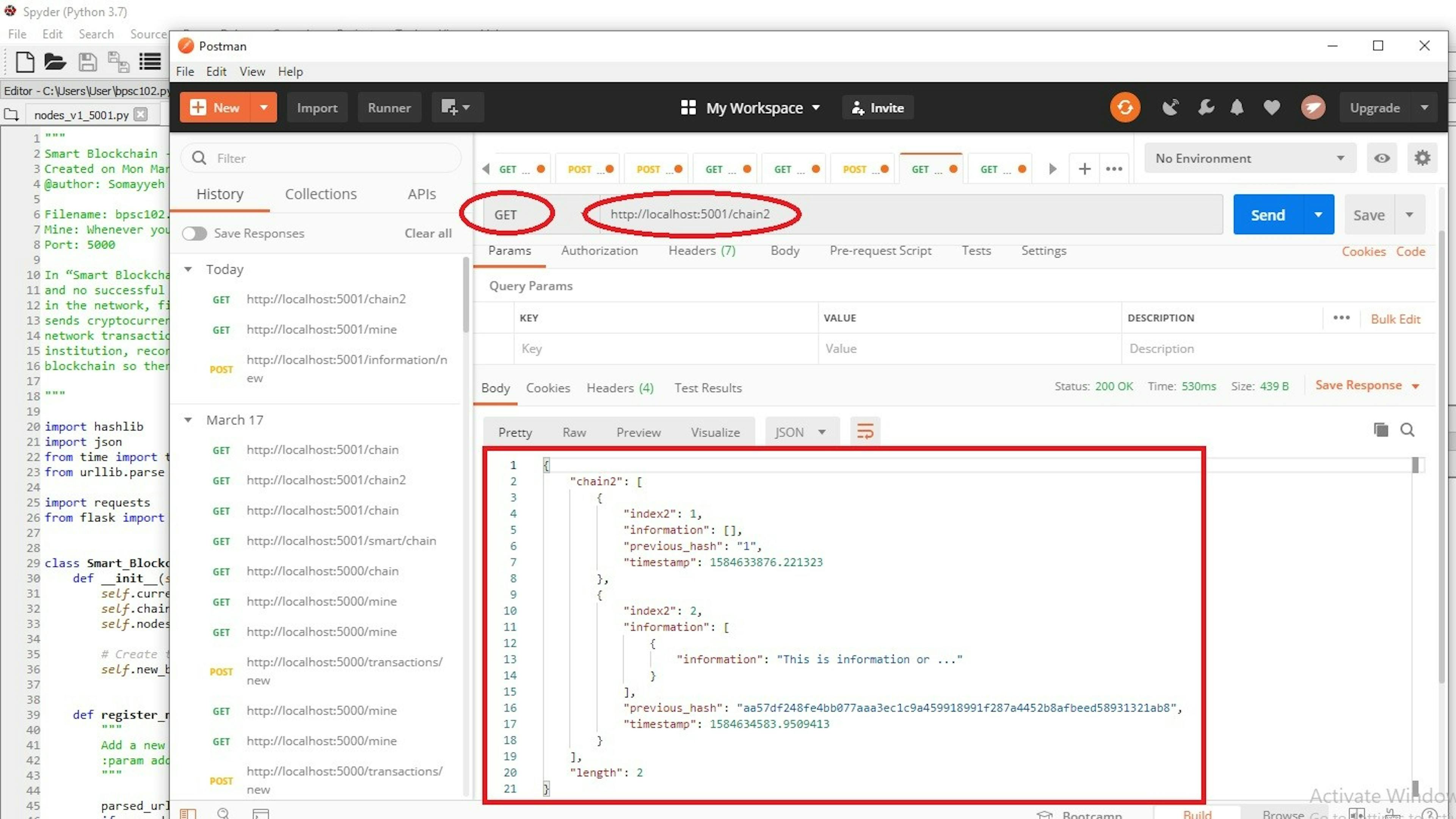This screenshot has height=819, width=1456.
Task: Click the Bulk Edit link
Action: pos(1395,319)
